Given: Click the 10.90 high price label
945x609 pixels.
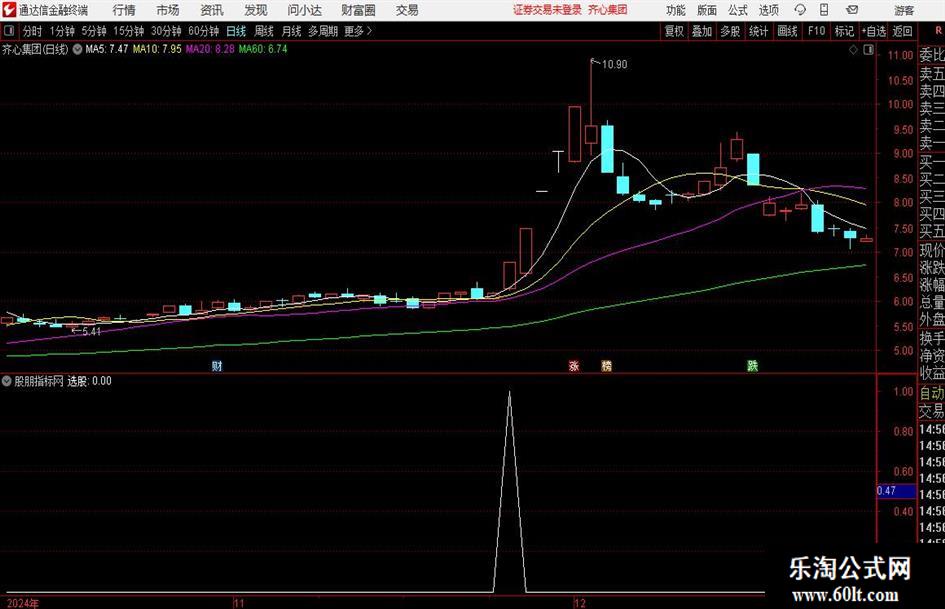Looking at the screenshot, I should (x=615, y=65).
